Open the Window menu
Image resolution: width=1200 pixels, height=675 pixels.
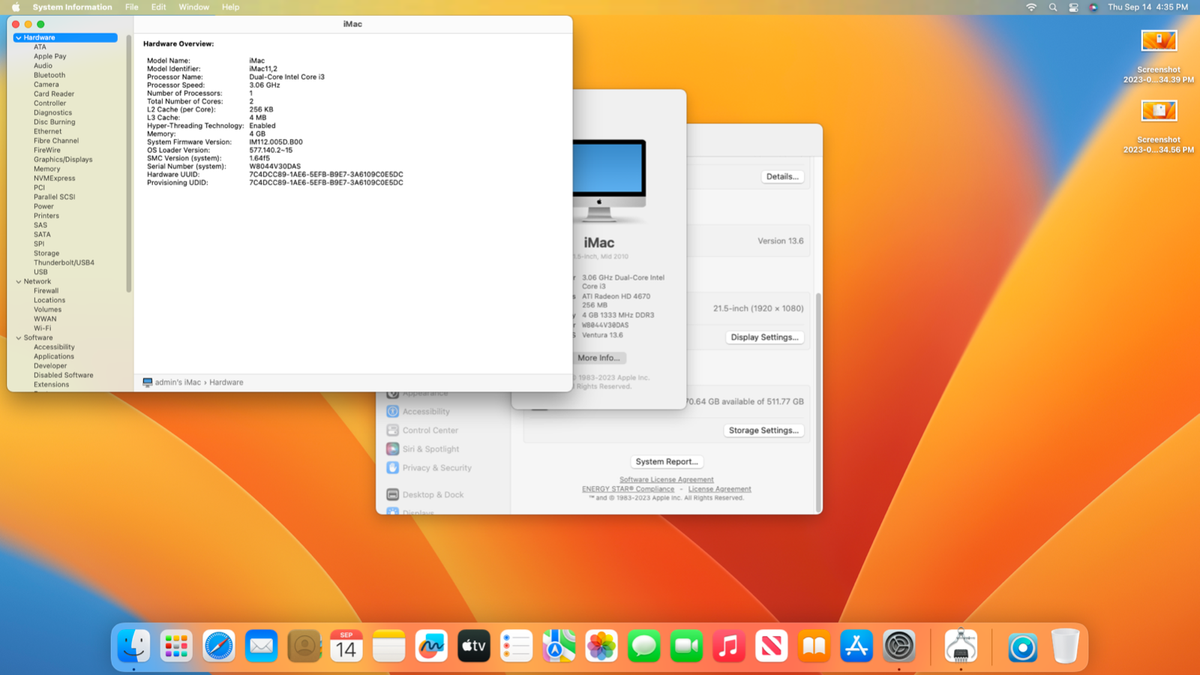tap(193, 7)
